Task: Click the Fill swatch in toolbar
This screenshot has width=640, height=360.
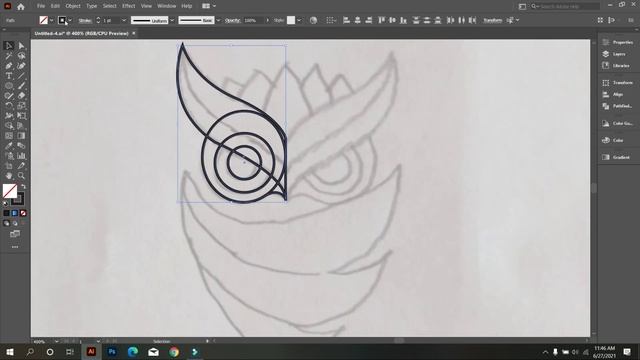Action: point(10,191)
